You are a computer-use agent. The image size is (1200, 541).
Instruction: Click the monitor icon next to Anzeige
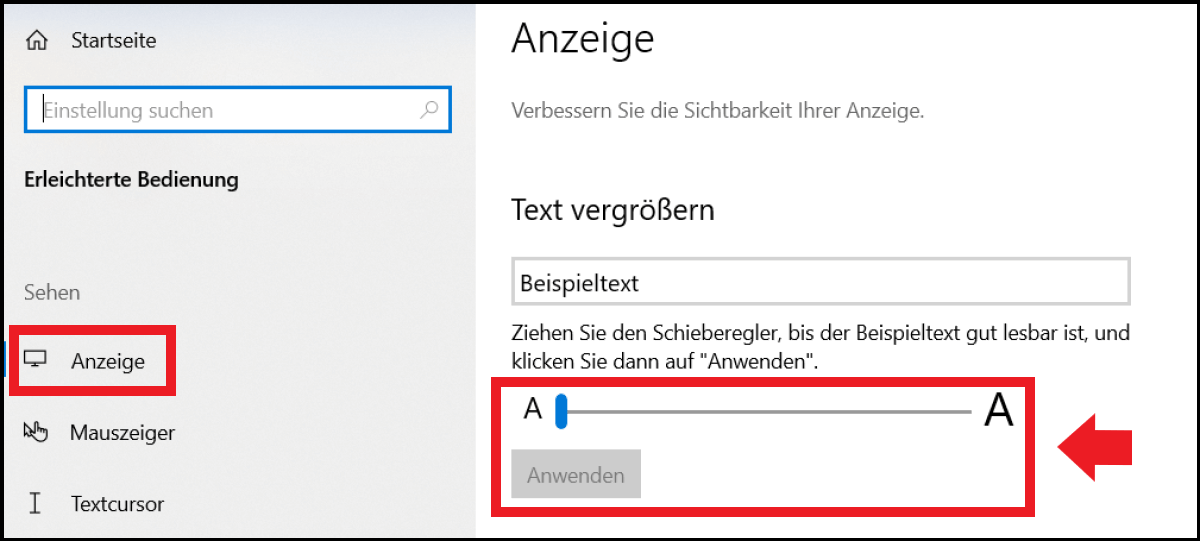click(x=36, y=360)
